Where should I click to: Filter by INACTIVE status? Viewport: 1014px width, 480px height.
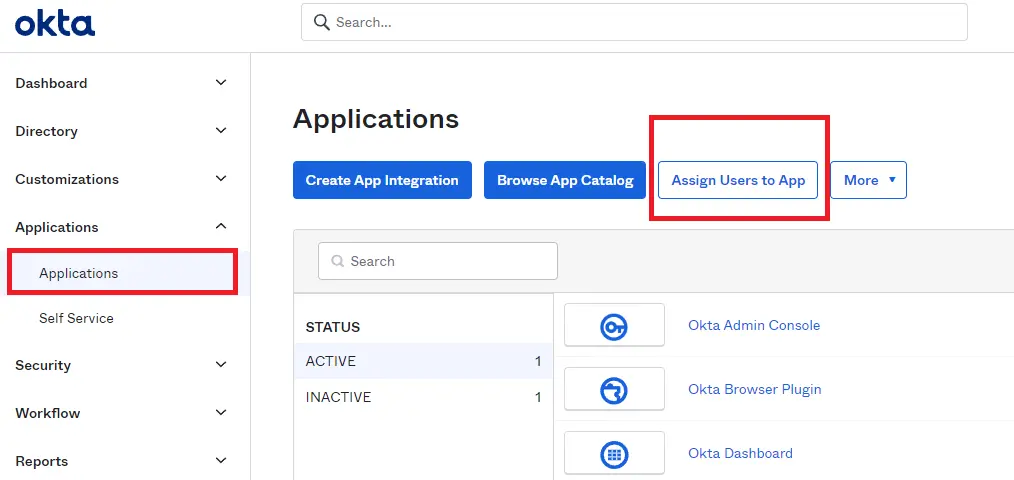point(423,397)
